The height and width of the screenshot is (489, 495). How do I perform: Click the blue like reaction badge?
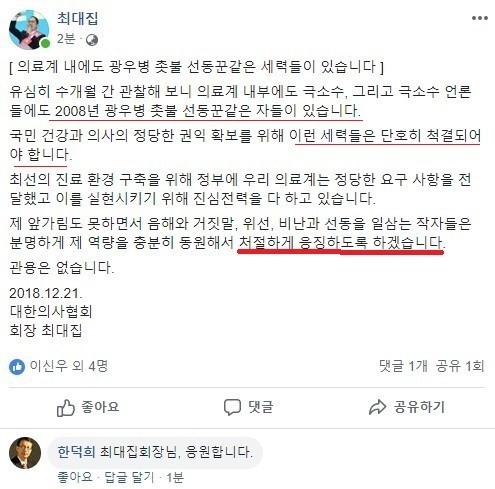[17, 367]
